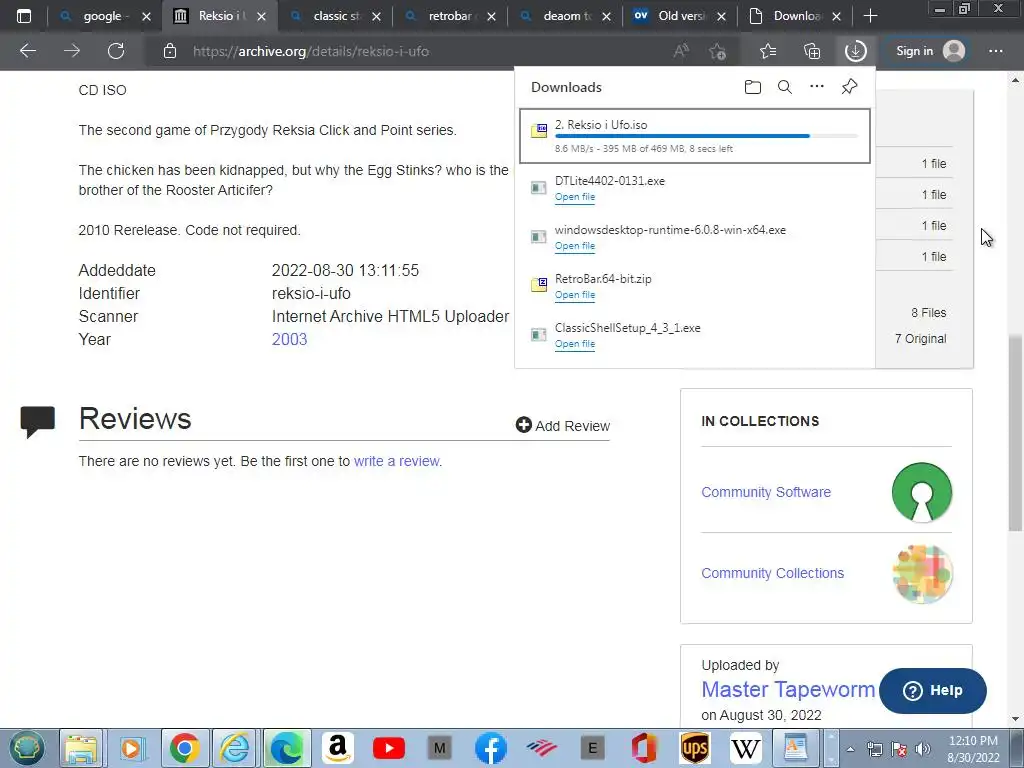
Task: Open Windows Explorer from the taskbar
Action: [81, 748]
